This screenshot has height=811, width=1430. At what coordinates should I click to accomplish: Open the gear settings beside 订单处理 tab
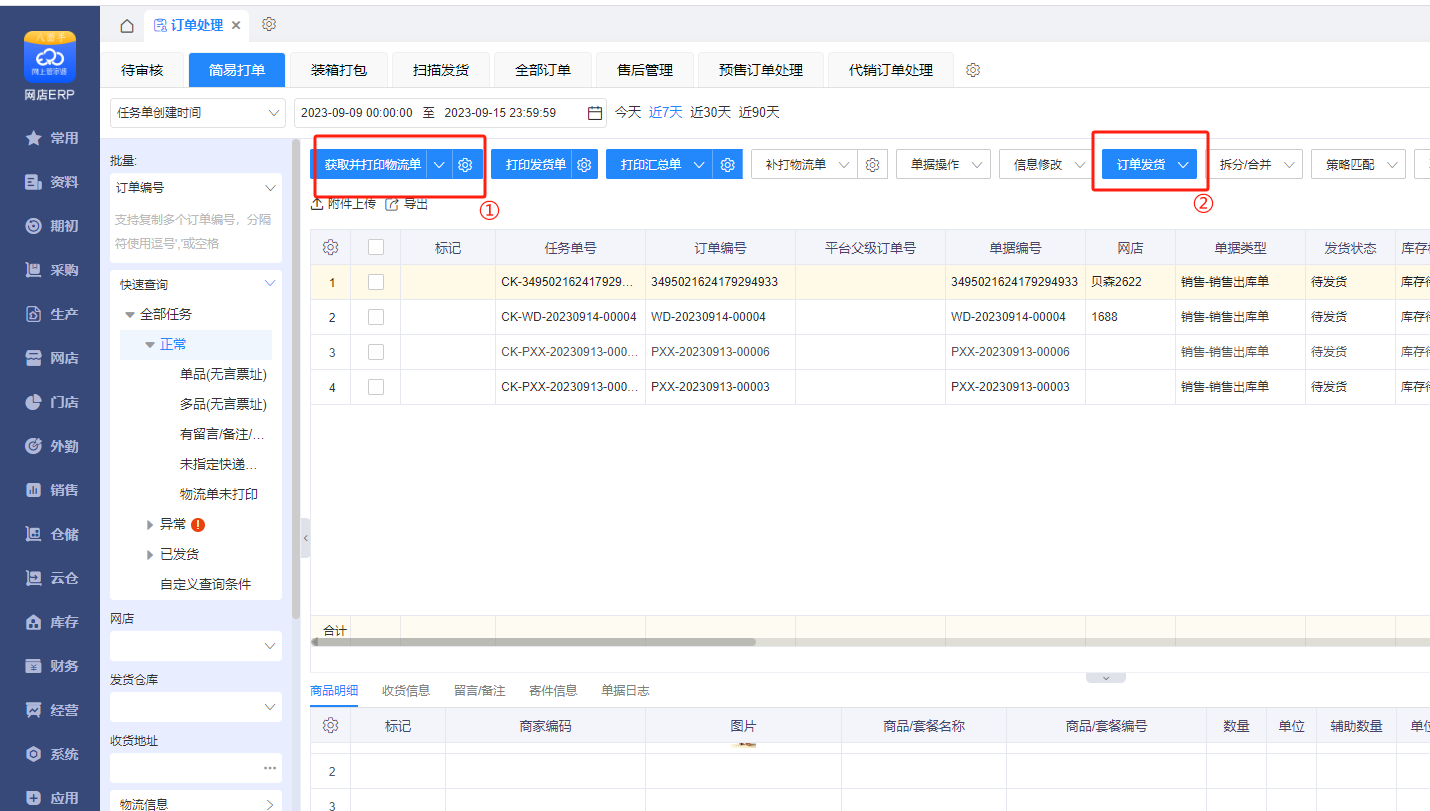269,24
